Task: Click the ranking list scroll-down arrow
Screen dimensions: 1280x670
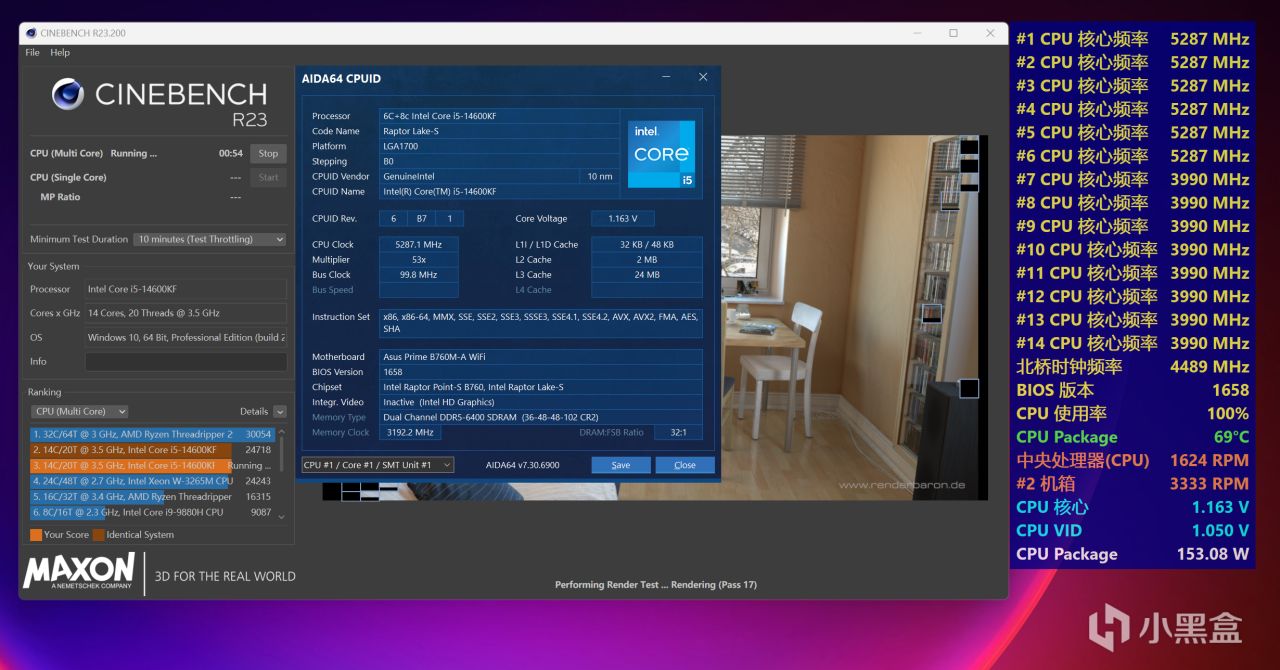Action: 281,517
